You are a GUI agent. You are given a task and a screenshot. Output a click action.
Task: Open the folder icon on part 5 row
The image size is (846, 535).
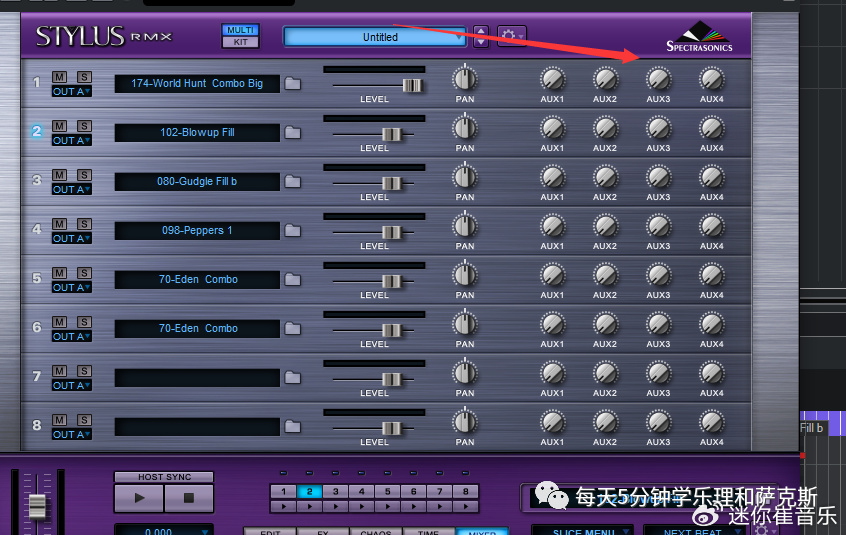tap(292, 279)
